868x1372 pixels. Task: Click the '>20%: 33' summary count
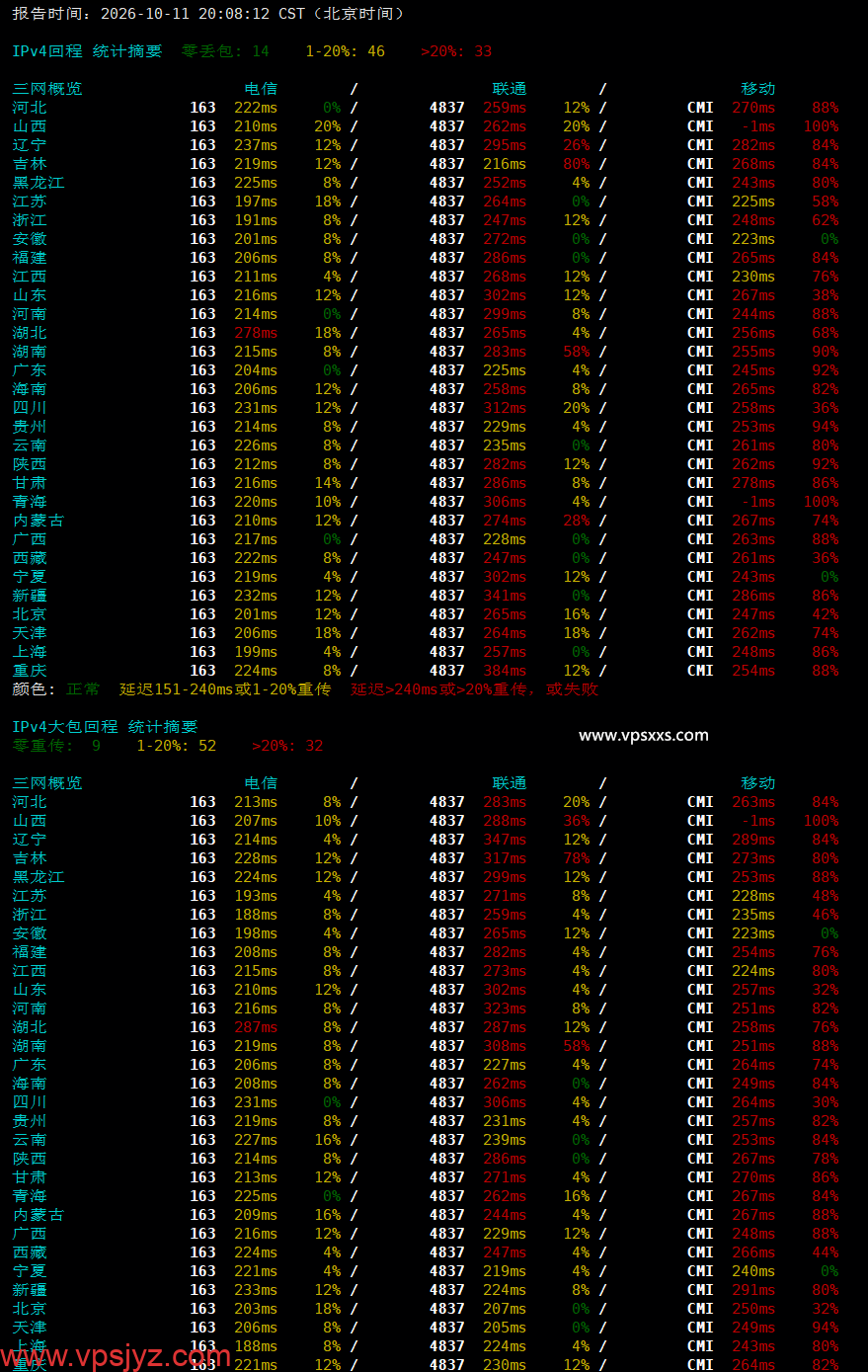456,51
